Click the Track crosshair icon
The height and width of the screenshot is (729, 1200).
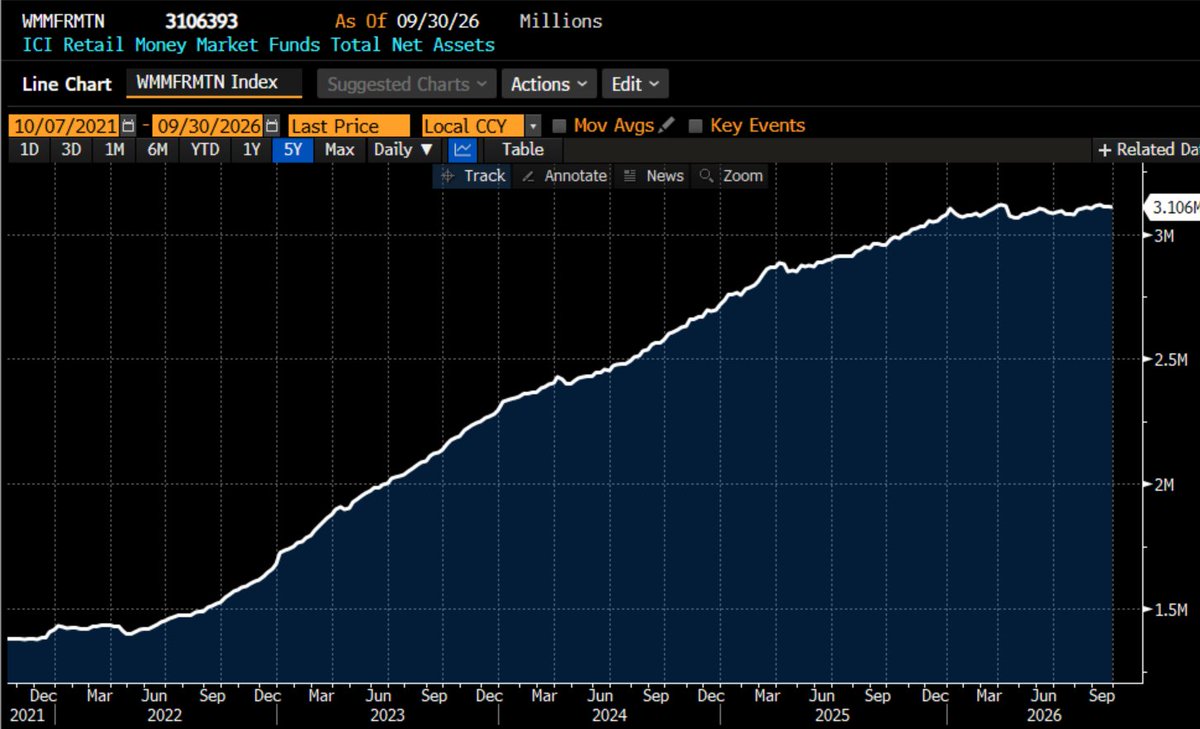[x=446, y=176]
